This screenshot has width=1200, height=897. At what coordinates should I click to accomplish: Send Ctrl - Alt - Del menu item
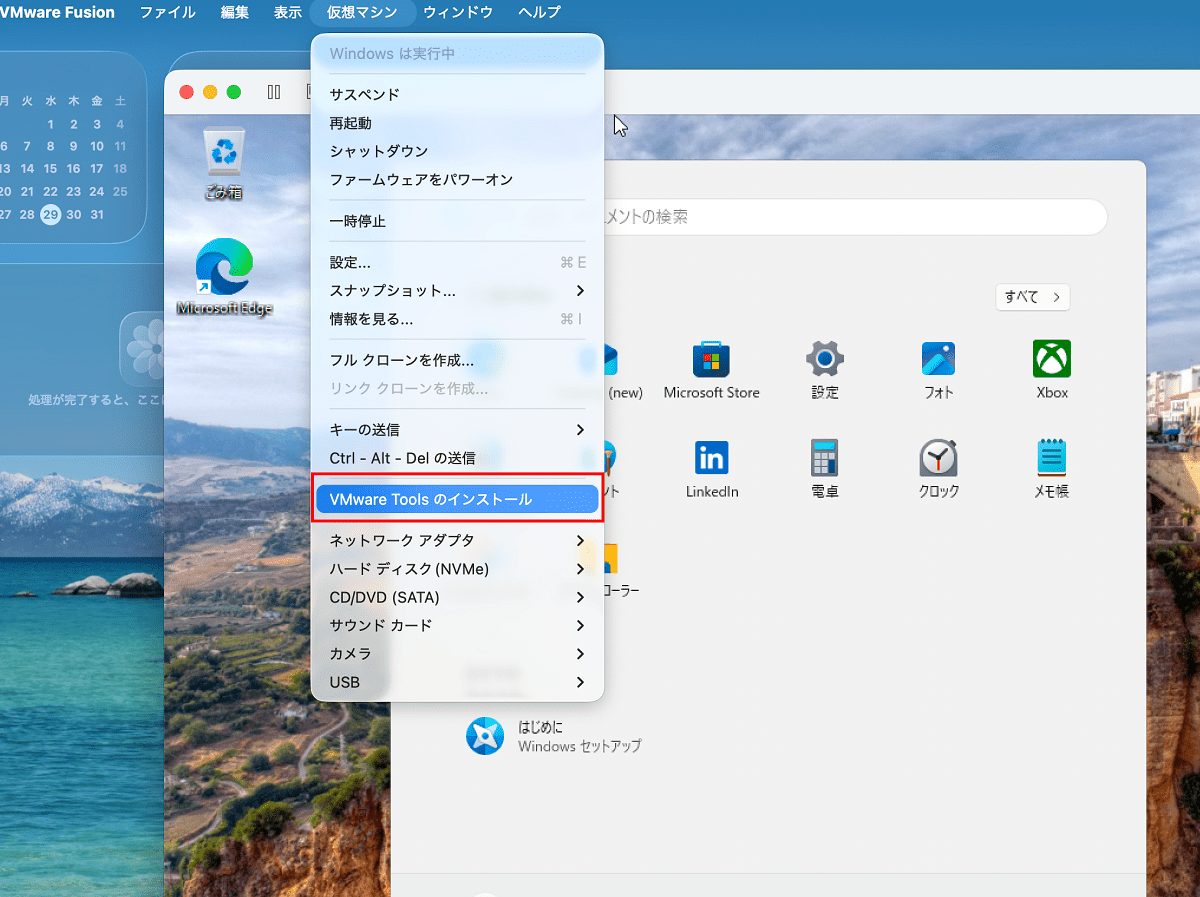tap(458, 458)
